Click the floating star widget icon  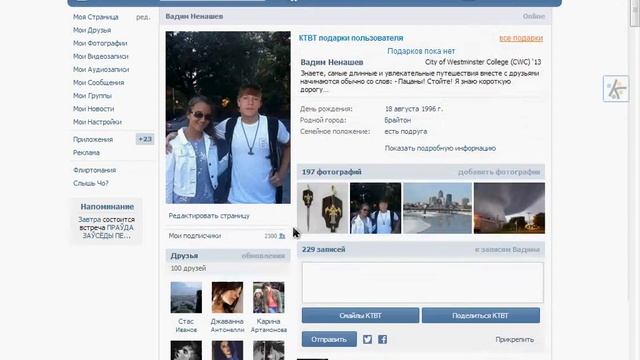pyautogui.click(x=616, y=89)
